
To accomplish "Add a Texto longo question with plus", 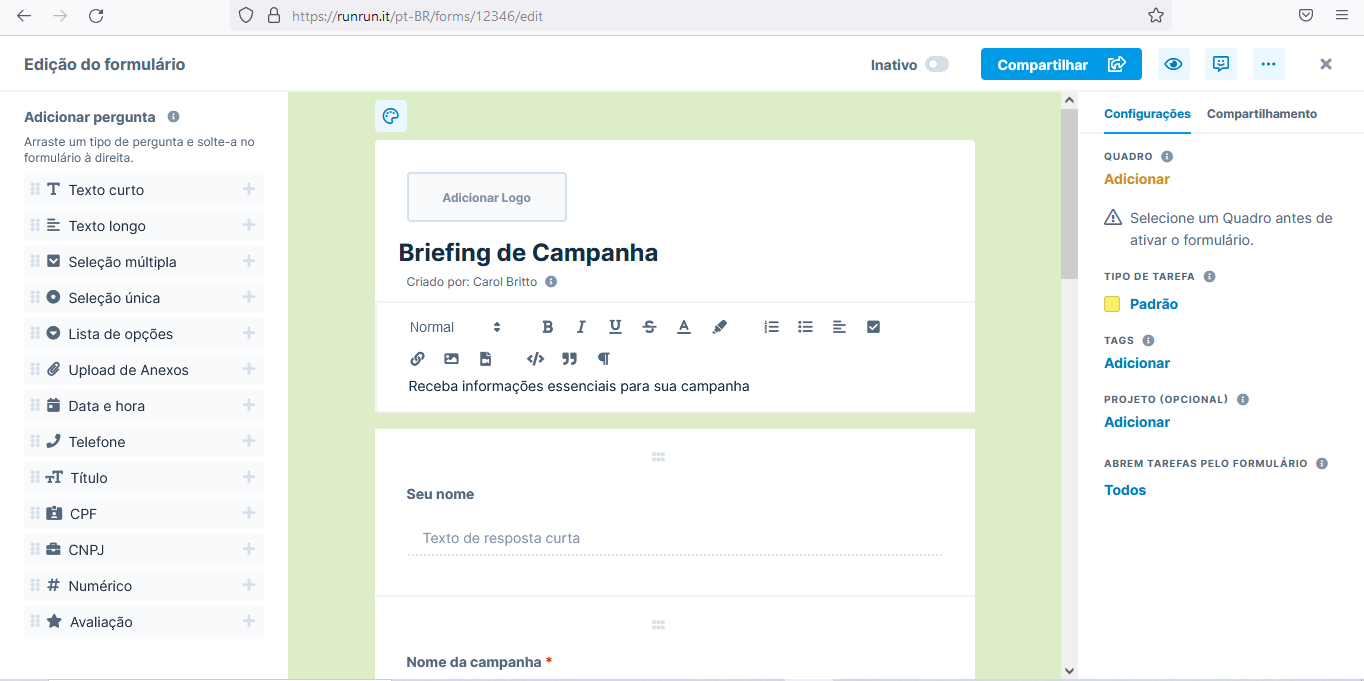I will tap(249, 225).
